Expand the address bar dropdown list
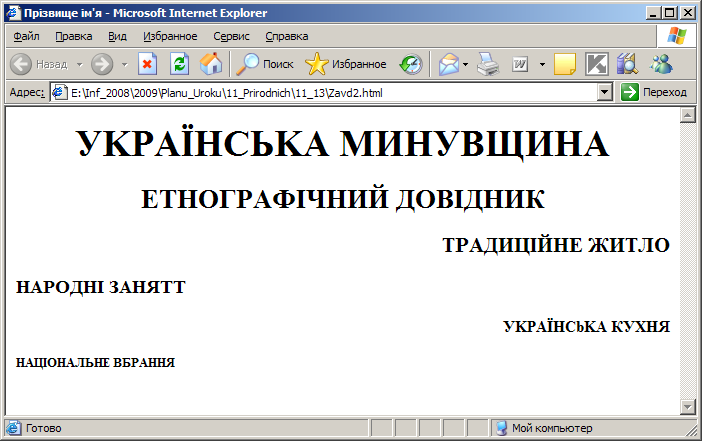702x441 pixels. pos(604,92)
